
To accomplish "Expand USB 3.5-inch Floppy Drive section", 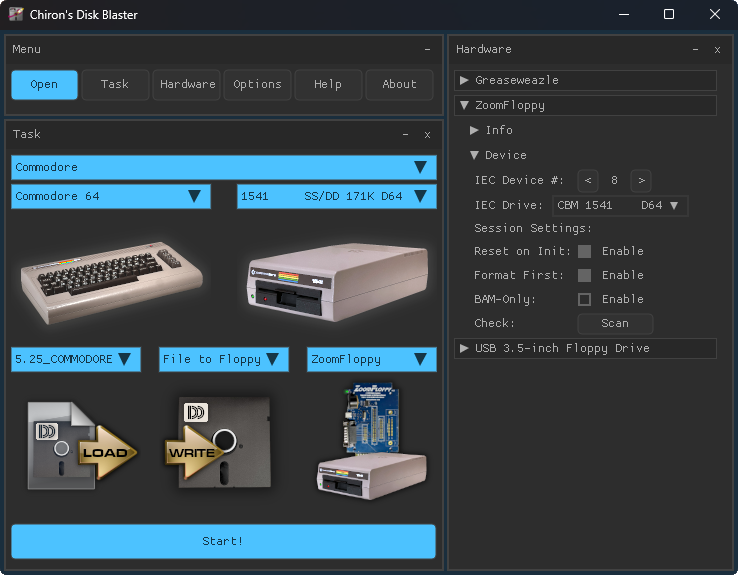I will 585,349.
